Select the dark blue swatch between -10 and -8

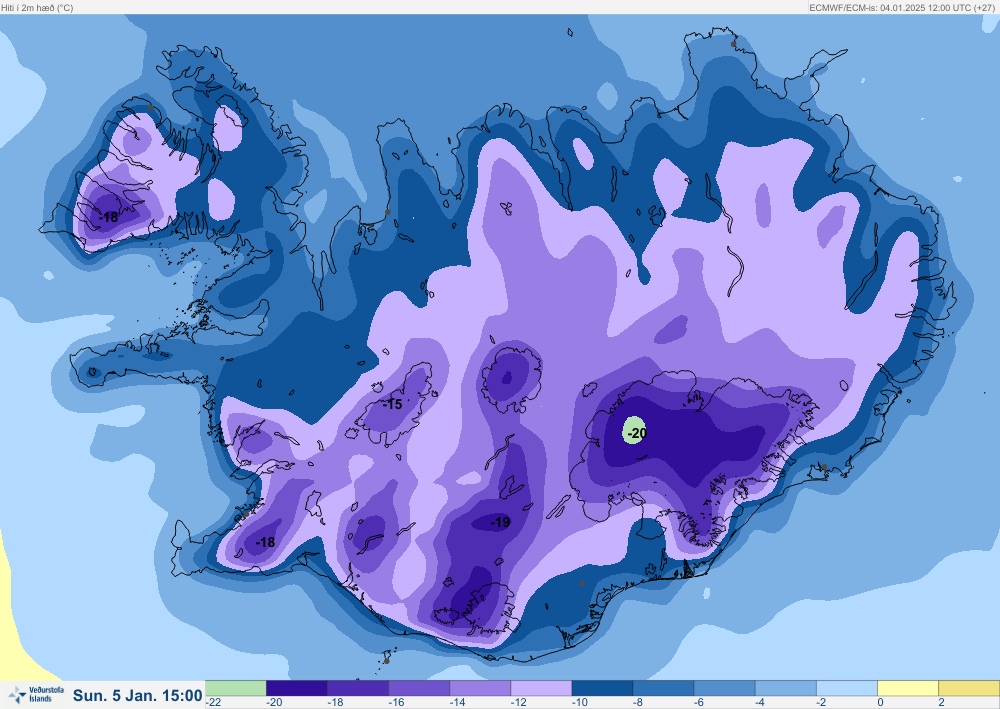(603, 688)
